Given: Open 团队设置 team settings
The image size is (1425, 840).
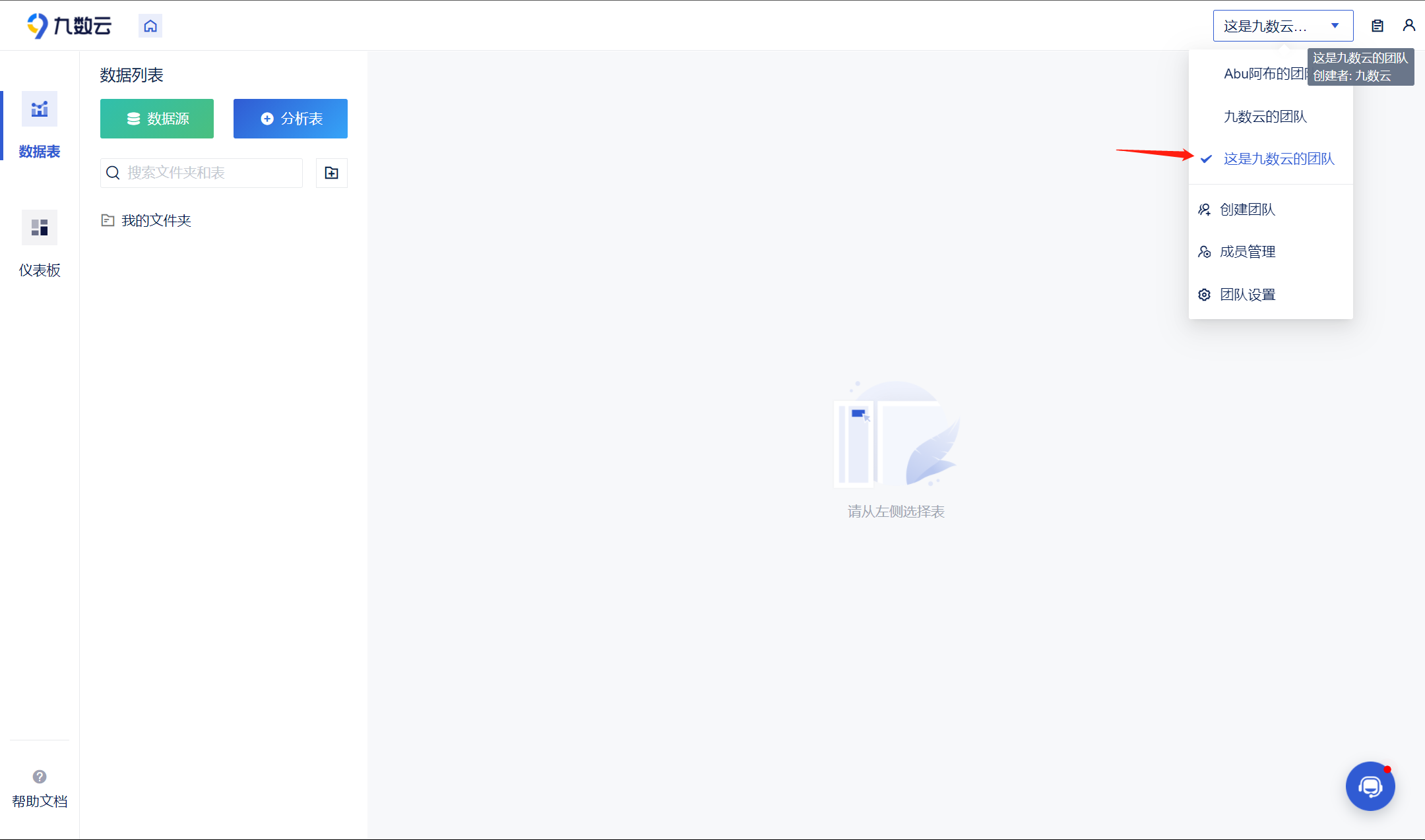Looking at the screenshot, I should tap(1247, 295).
